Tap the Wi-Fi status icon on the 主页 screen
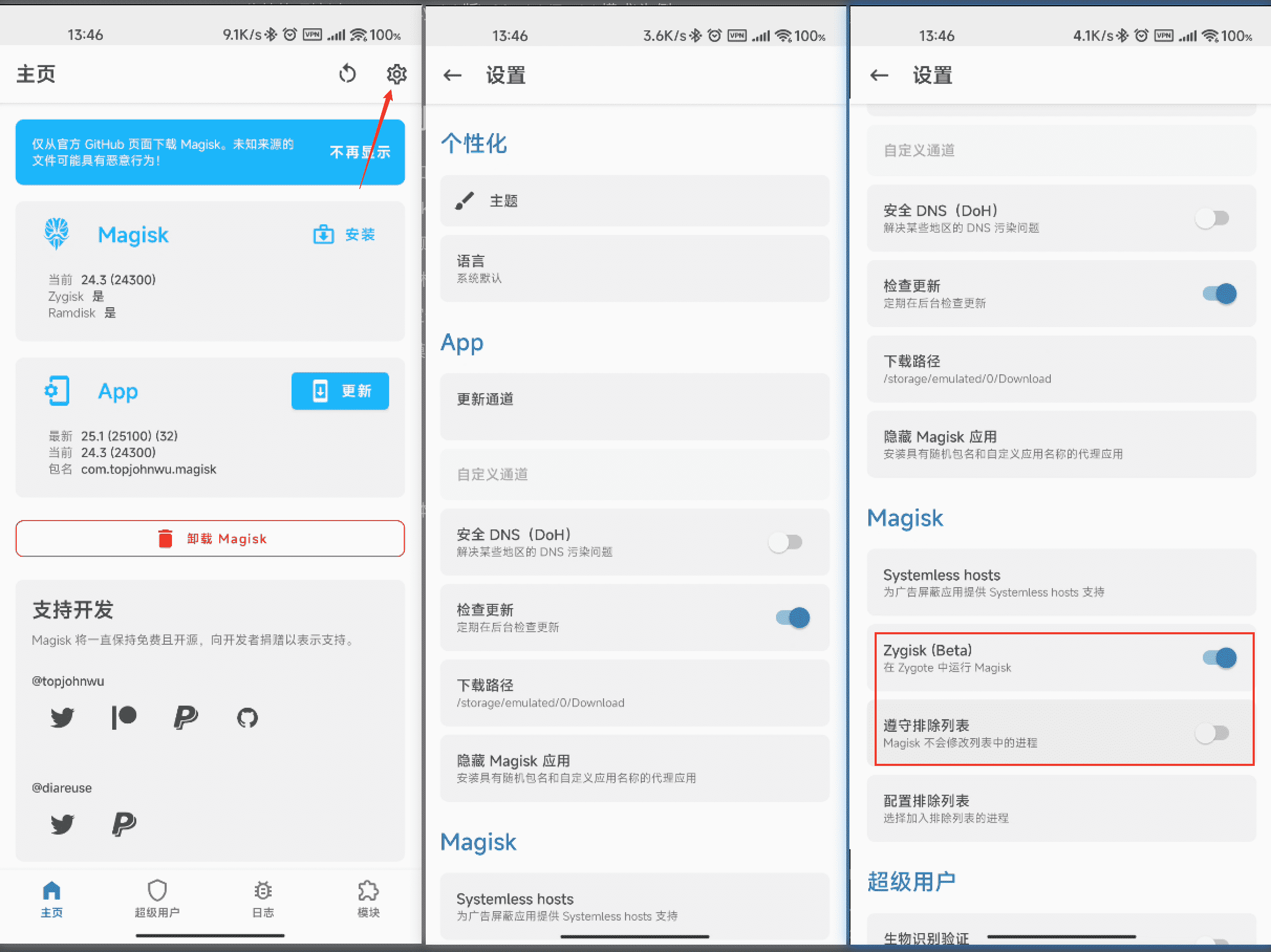Screen dimensions: 1271x952 [359, 35]
